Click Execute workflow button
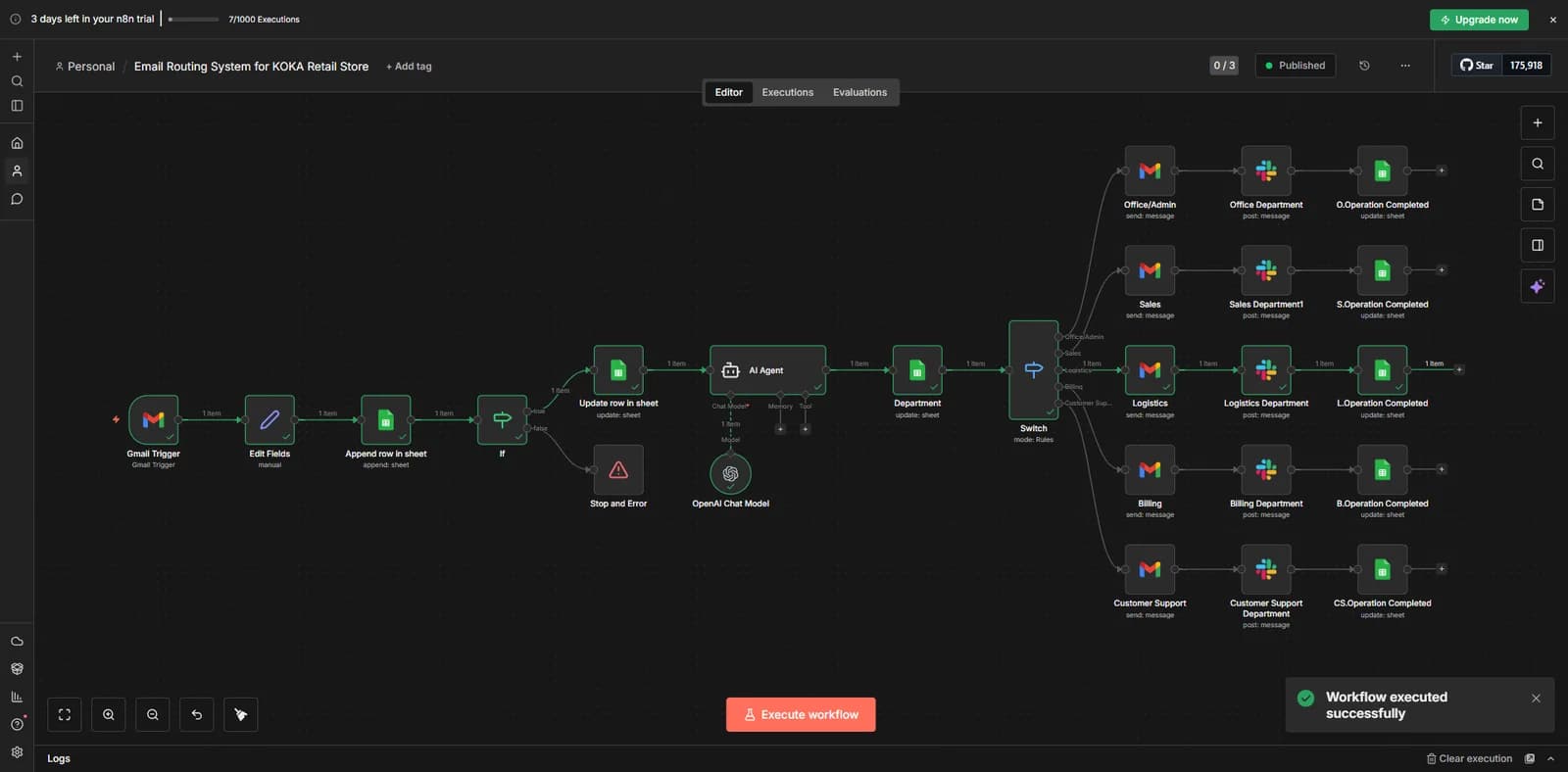The width and height of the screenshot is (1568, 772). coord(801,714)
